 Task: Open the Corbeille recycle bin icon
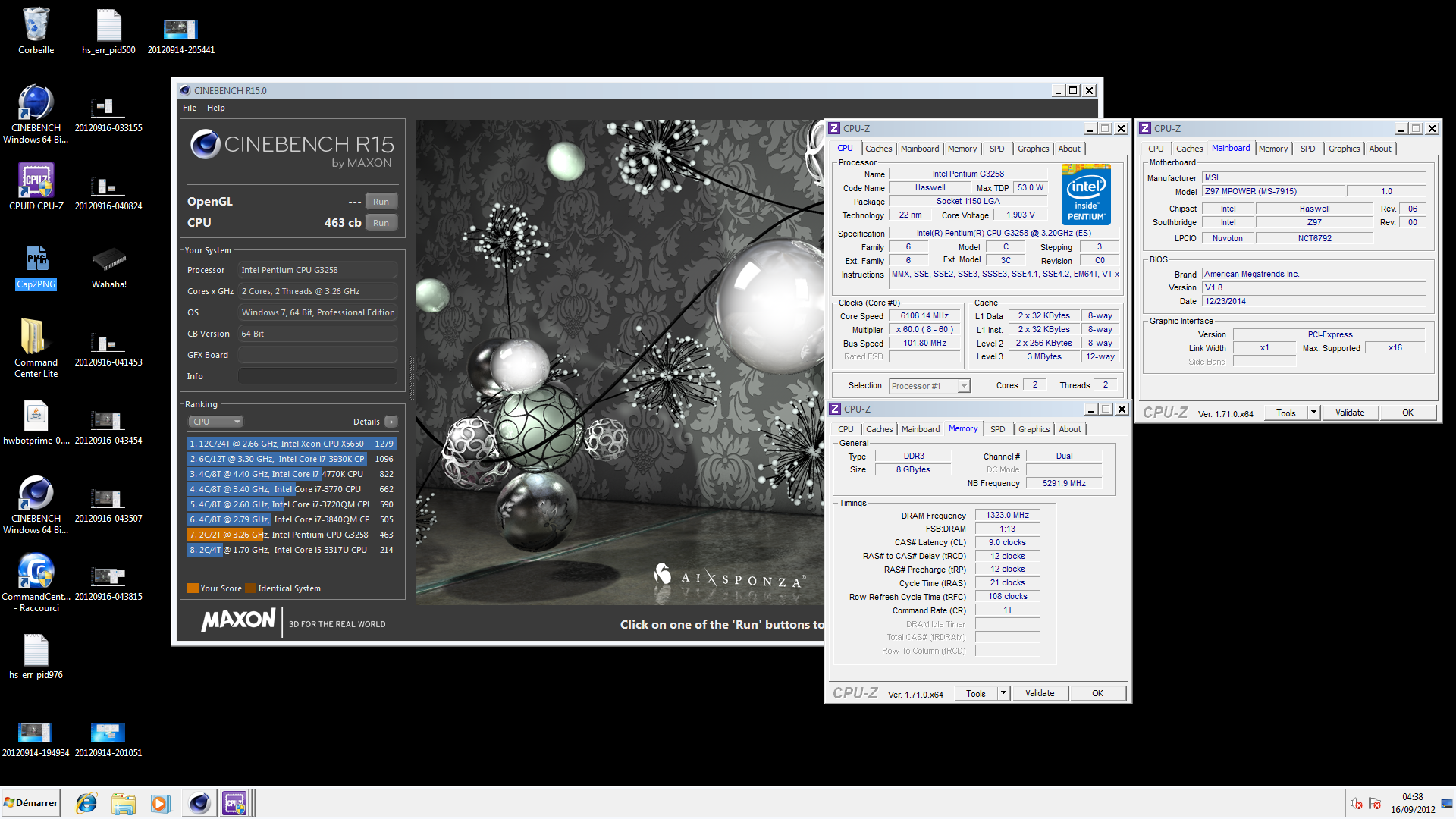[x=36, y=25]
